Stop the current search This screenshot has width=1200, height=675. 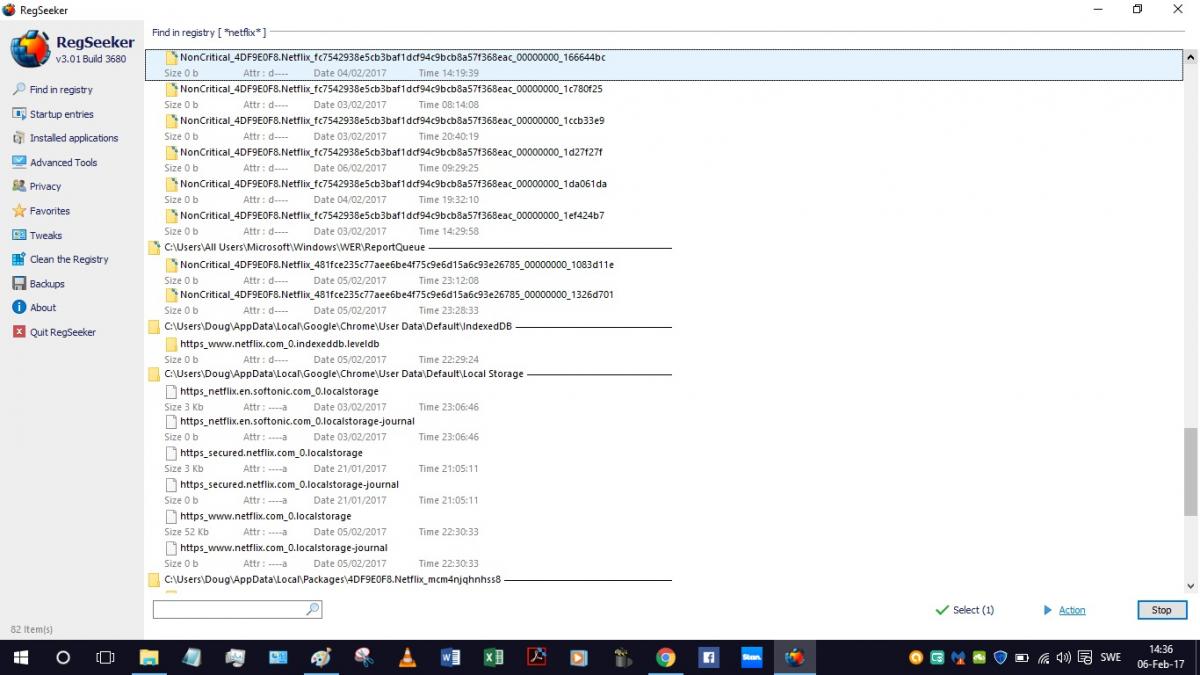1162,610
